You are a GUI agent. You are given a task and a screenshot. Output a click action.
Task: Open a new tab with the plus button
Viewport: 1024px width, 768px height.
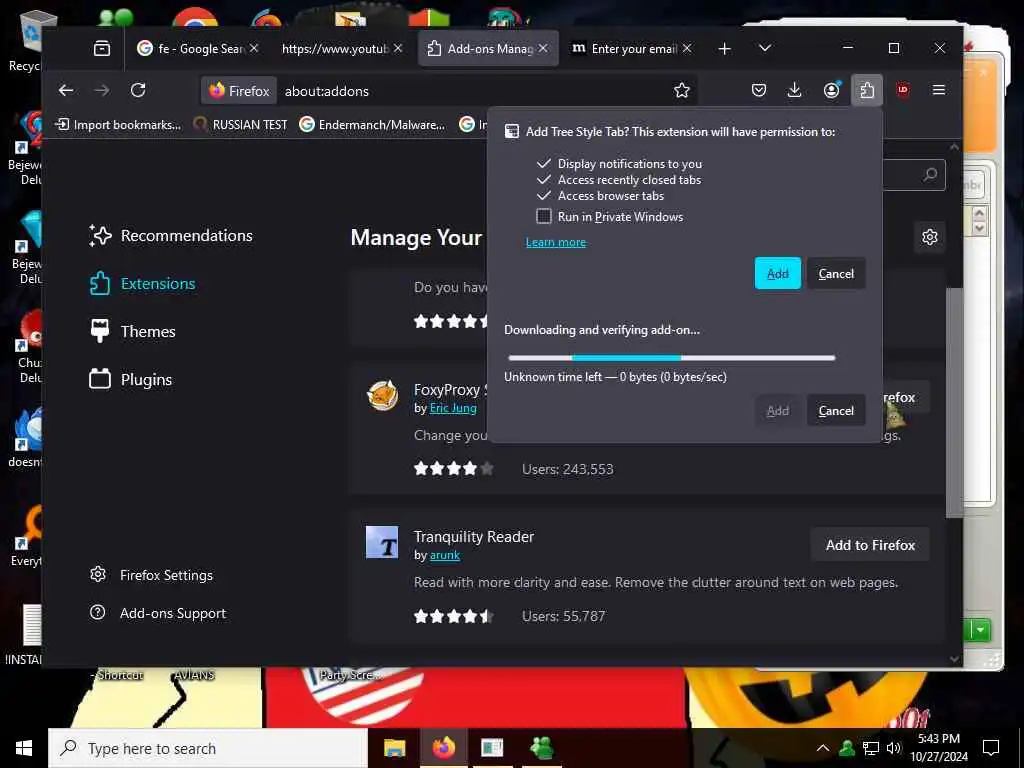tap(724, 48)
